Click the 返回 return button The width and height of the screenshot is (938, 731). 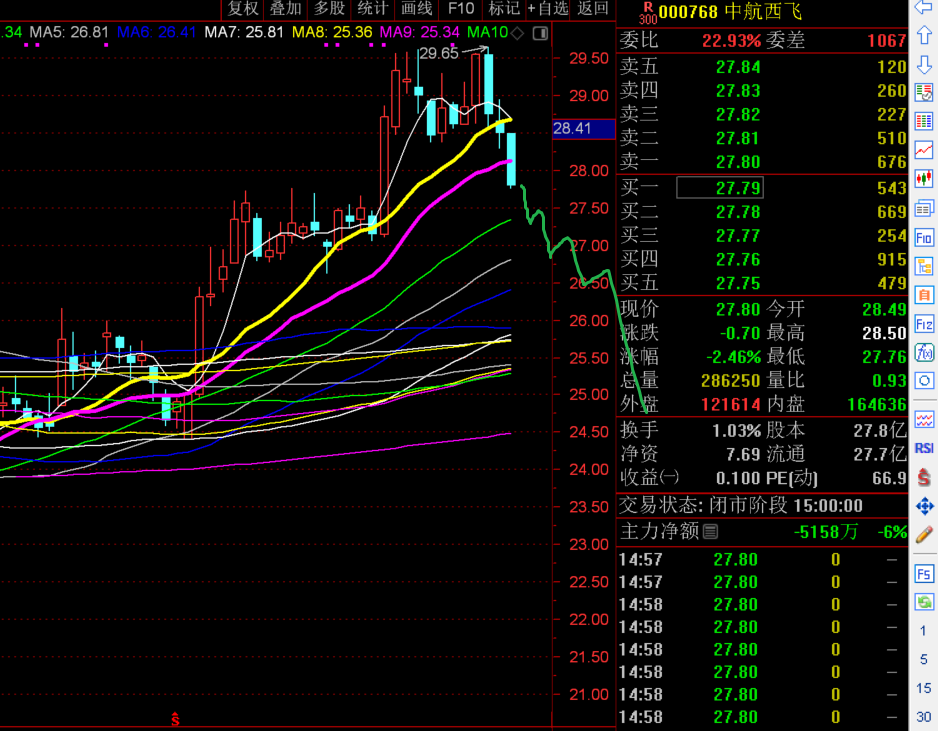pos(593,9)
